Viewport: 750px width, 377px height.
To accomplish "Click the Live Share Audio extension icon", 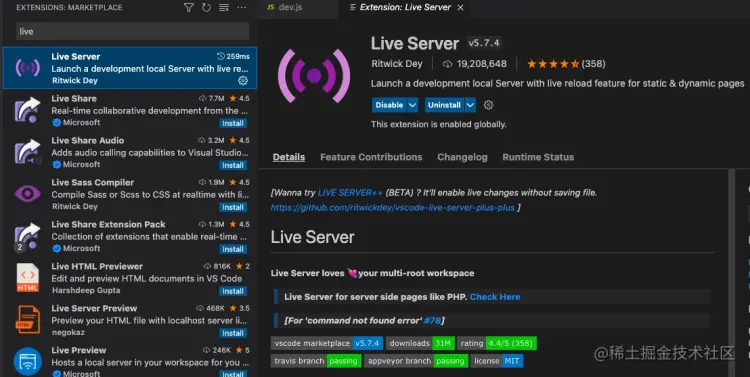I will (x=27, y=152).
